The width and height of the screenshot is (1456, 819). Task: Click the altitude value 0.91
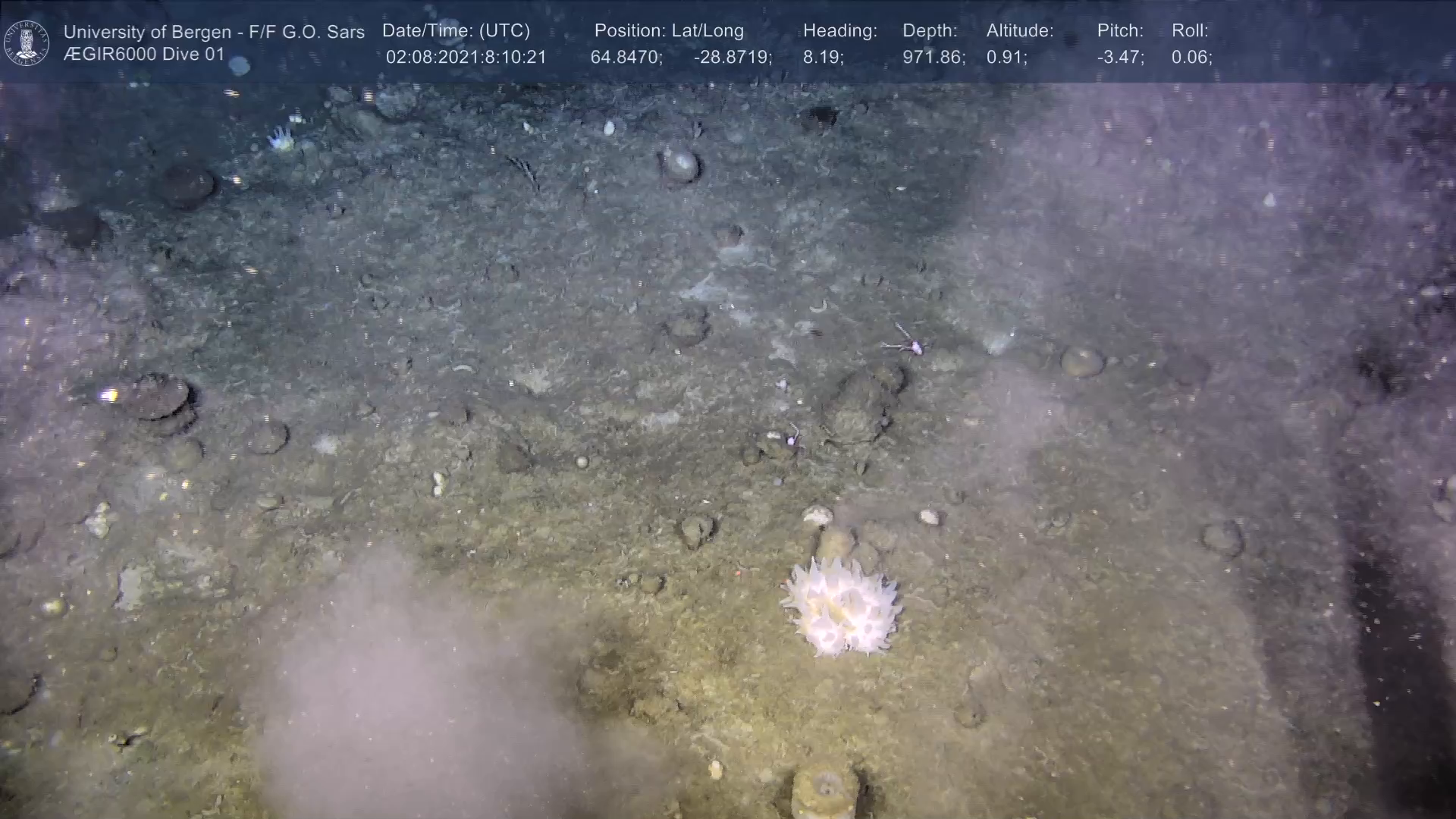(x=1006, y=58)
